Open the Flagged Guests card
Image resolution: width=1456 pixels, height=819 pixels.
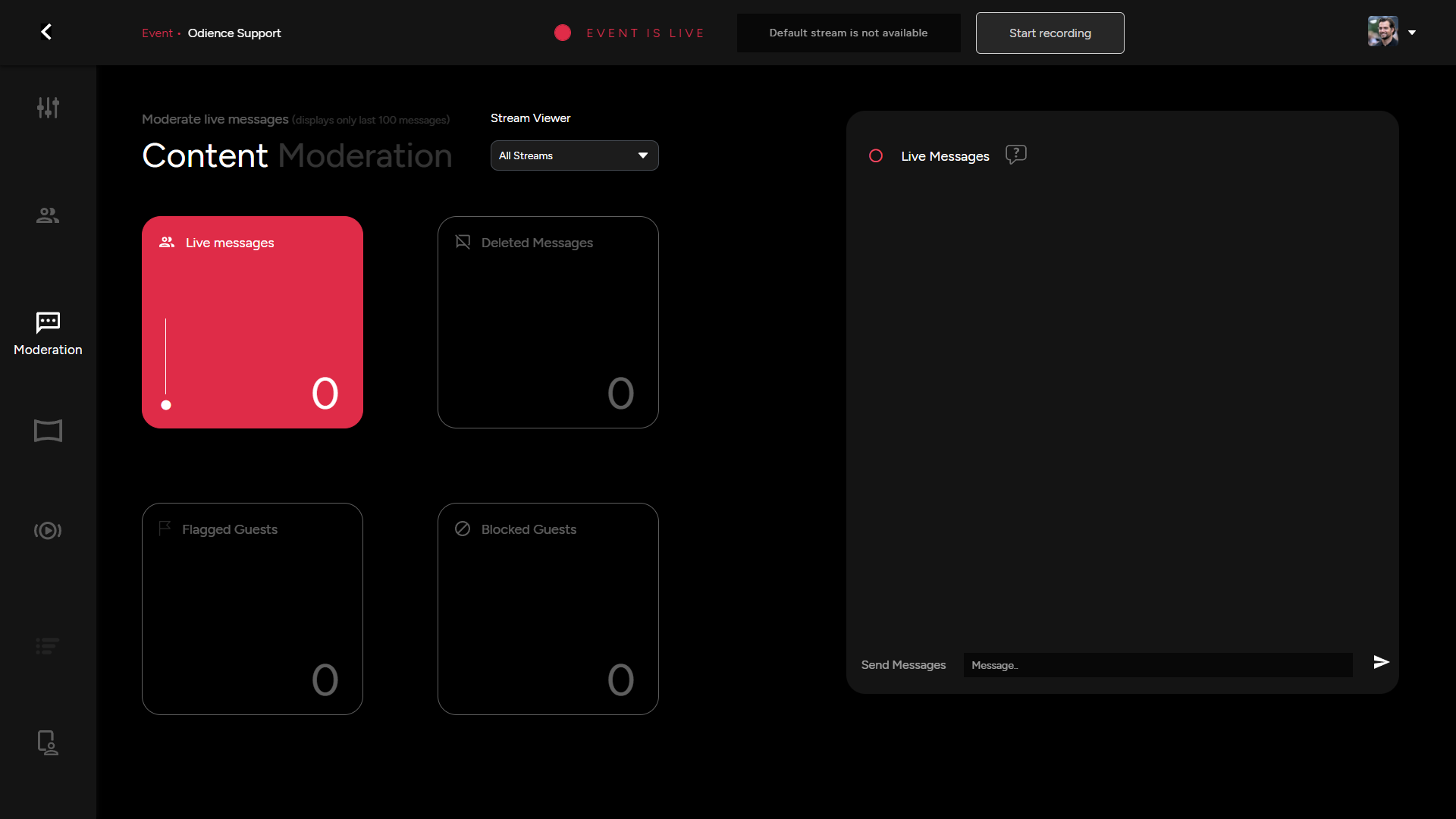(252, 608)
